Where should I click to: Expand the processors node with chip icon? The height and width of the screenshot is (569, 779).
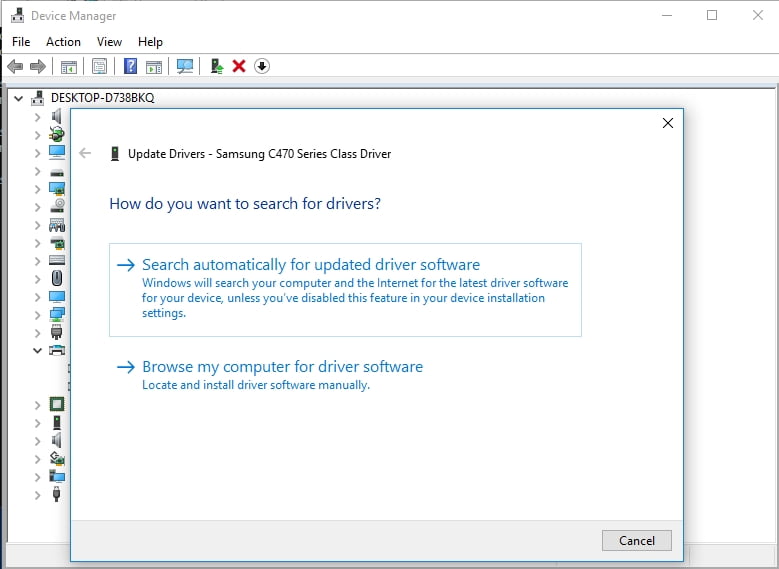pyautogui.click(x=37, y=404)
